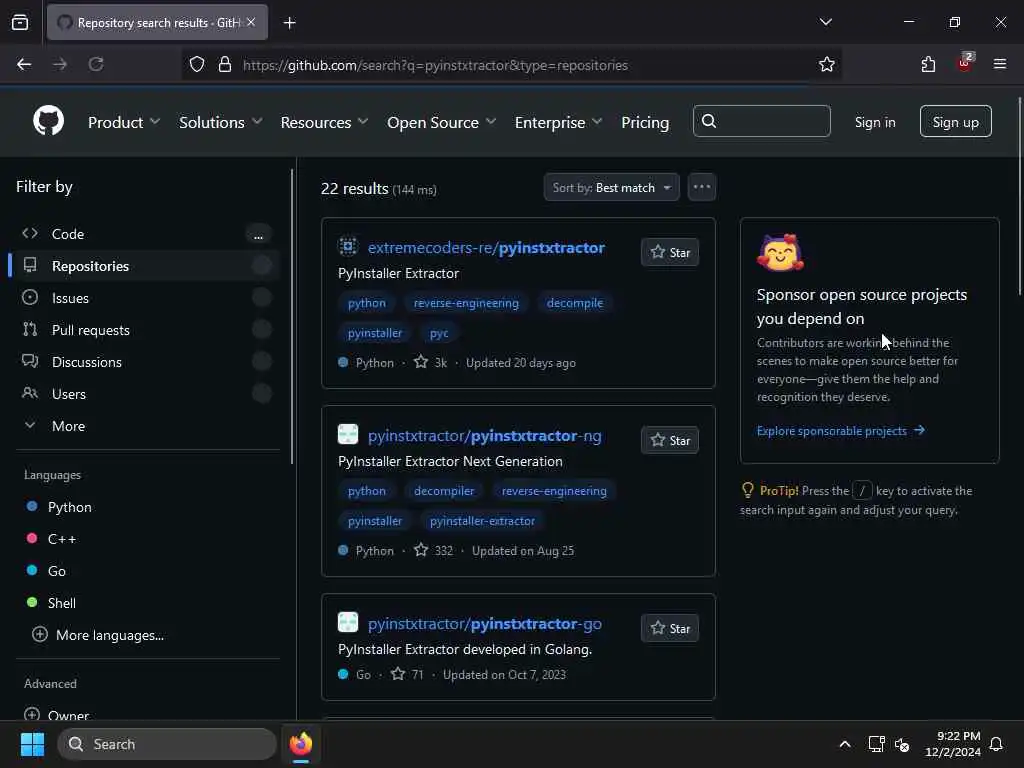The width and height of the screenshot is (1024, 768).
Task: Click the Sign up button
Action: [955, 121]
